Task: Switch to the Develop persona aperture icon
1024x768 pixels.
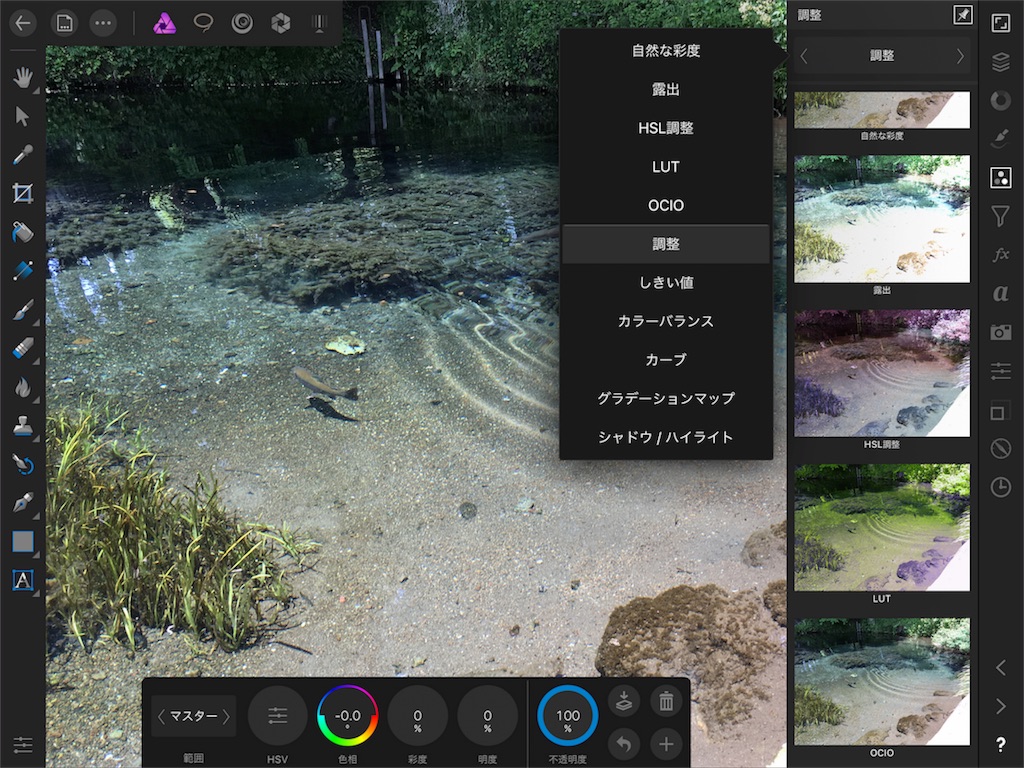Action: tap(281, 24)
